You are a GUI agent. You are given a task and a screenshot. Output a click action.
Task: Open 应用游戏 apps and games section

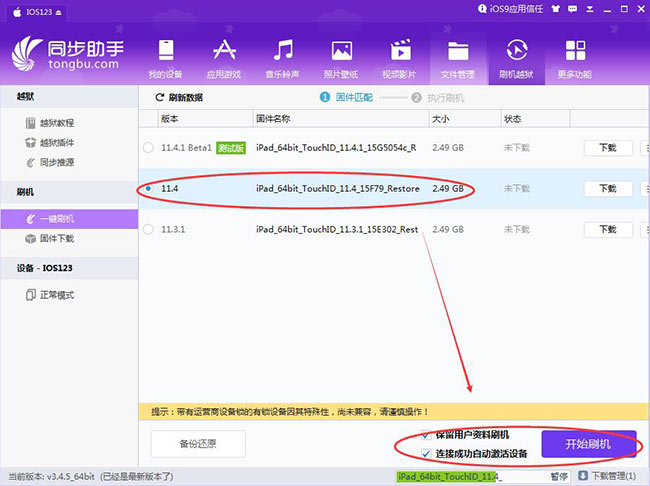click(224, 58)
